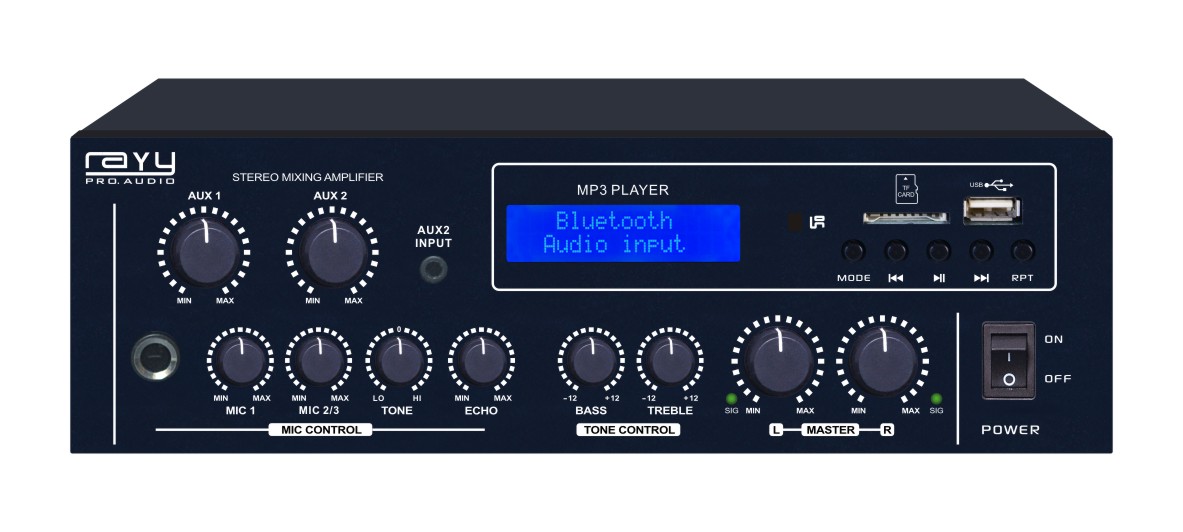The width and height of the screenshot is (1183, 532).
Task: Click the AUX 1 volume knob
Action: 202,252
